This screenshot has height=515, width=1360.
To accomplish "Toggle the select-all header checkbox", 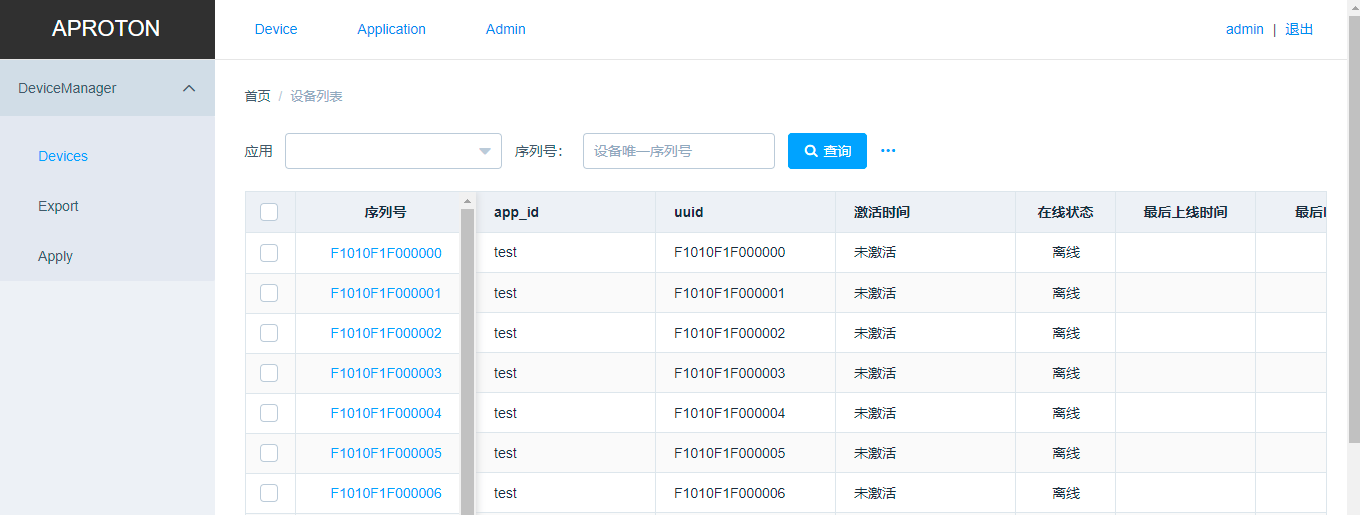I will [269, 212].
